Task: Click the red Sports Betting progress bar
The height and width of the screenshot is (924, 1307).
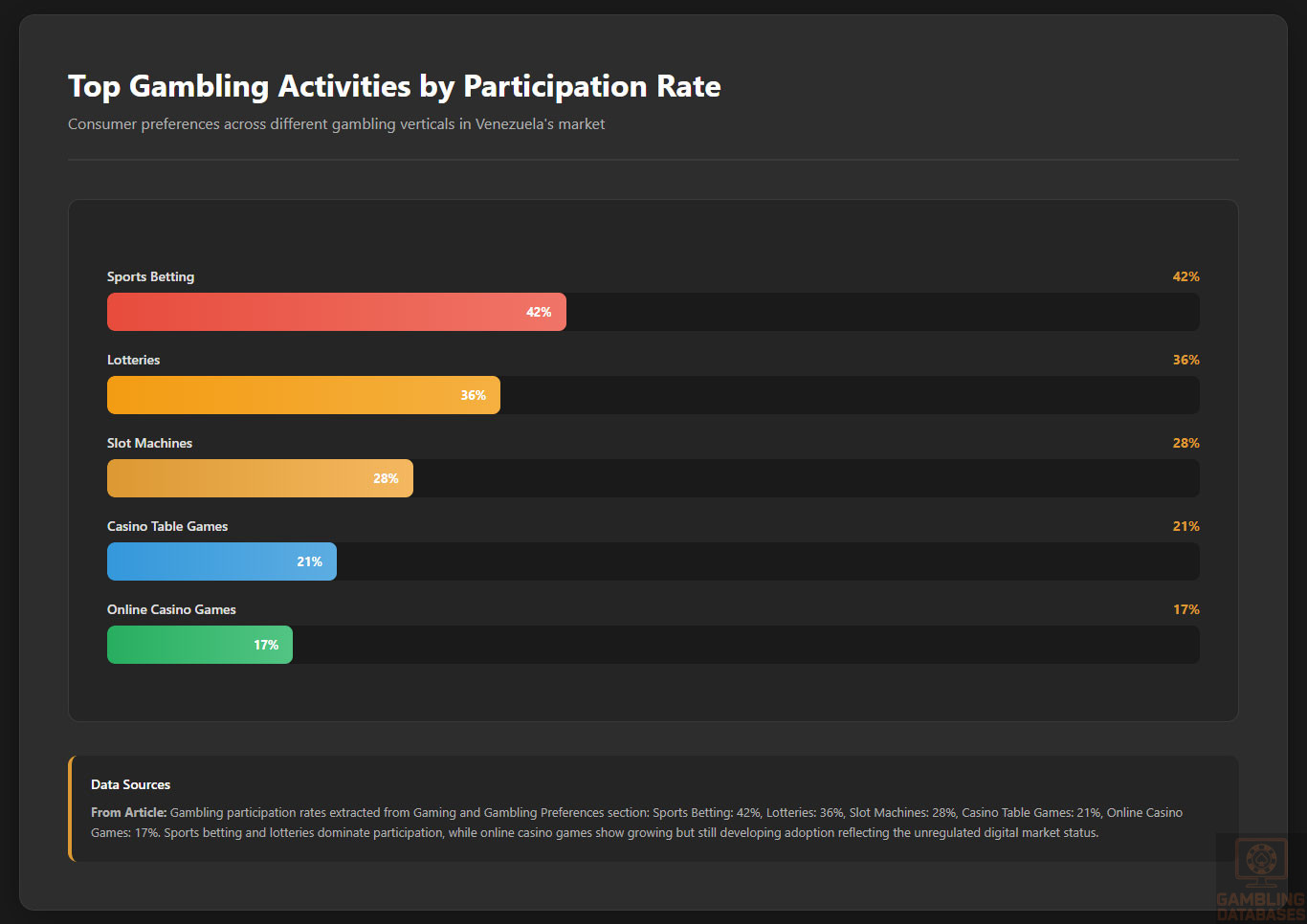Action: (336, 312)
